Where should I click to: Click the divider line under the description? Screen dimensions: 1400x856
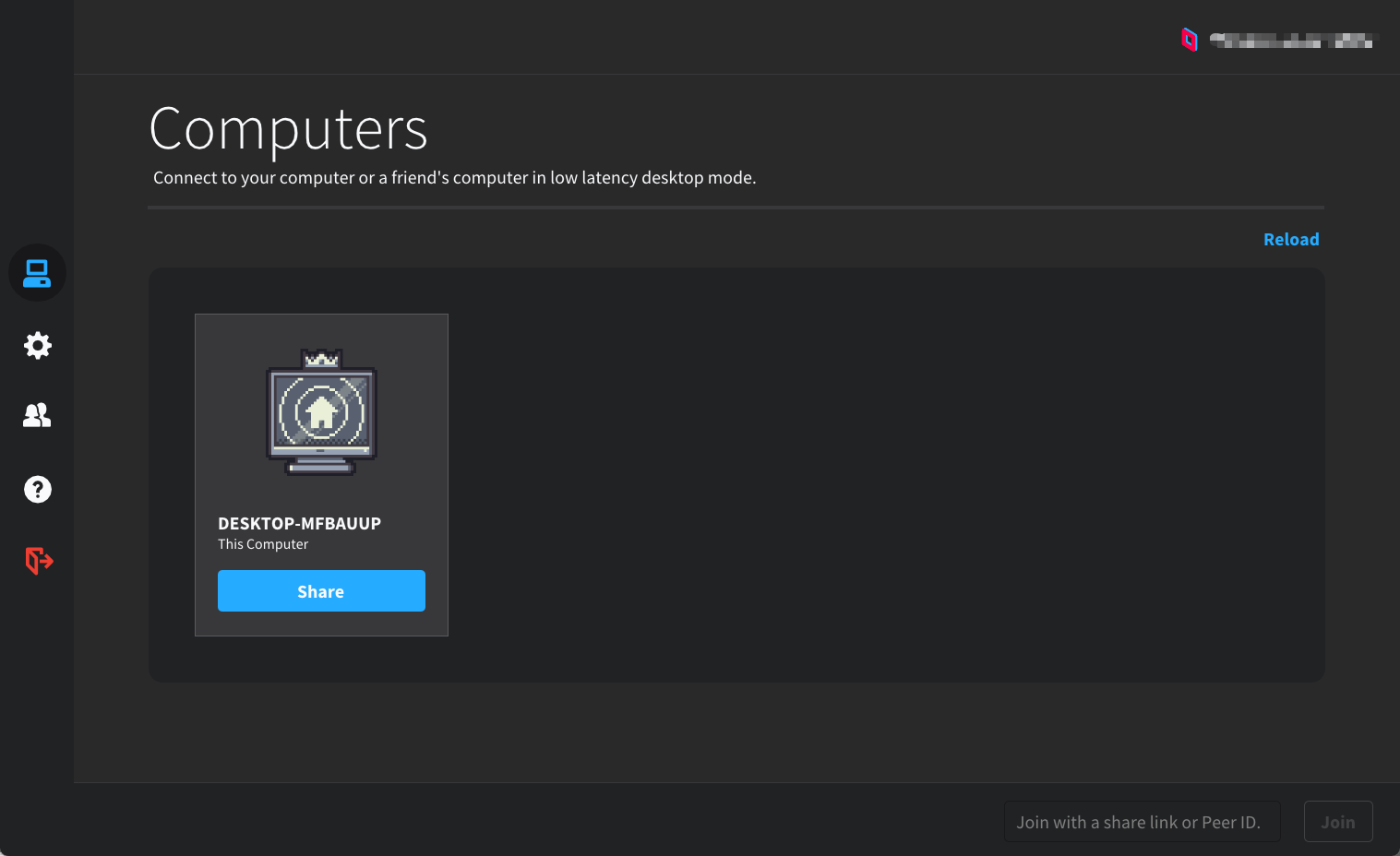[736, 208]
